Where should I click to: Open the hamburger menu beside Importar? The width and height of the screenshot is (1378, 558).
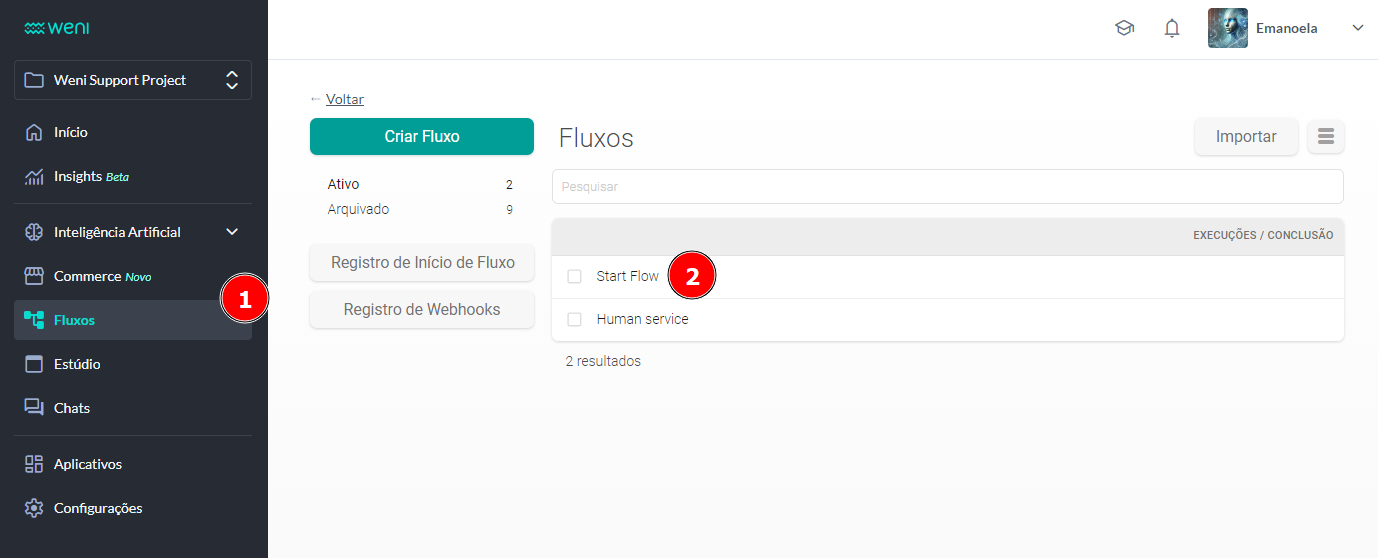tap(1326, 137)
